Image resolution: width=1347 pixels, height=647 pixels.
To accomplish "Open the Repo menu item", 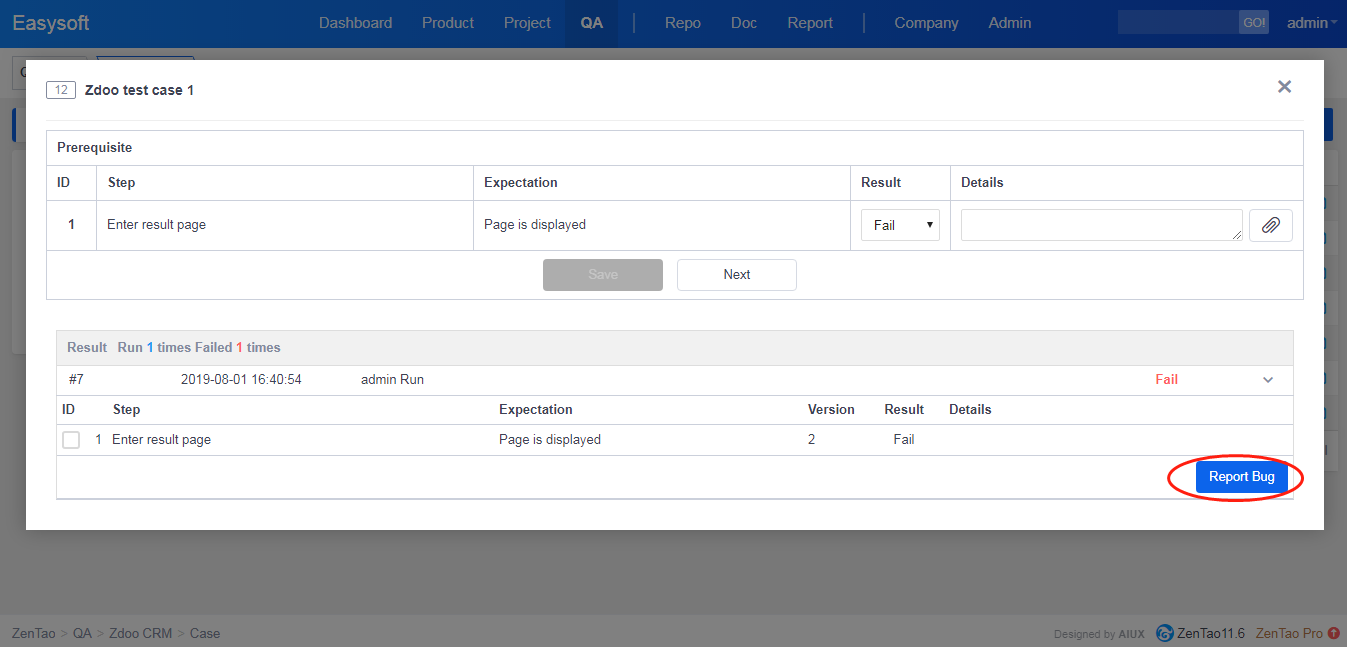I will [682, 23].
